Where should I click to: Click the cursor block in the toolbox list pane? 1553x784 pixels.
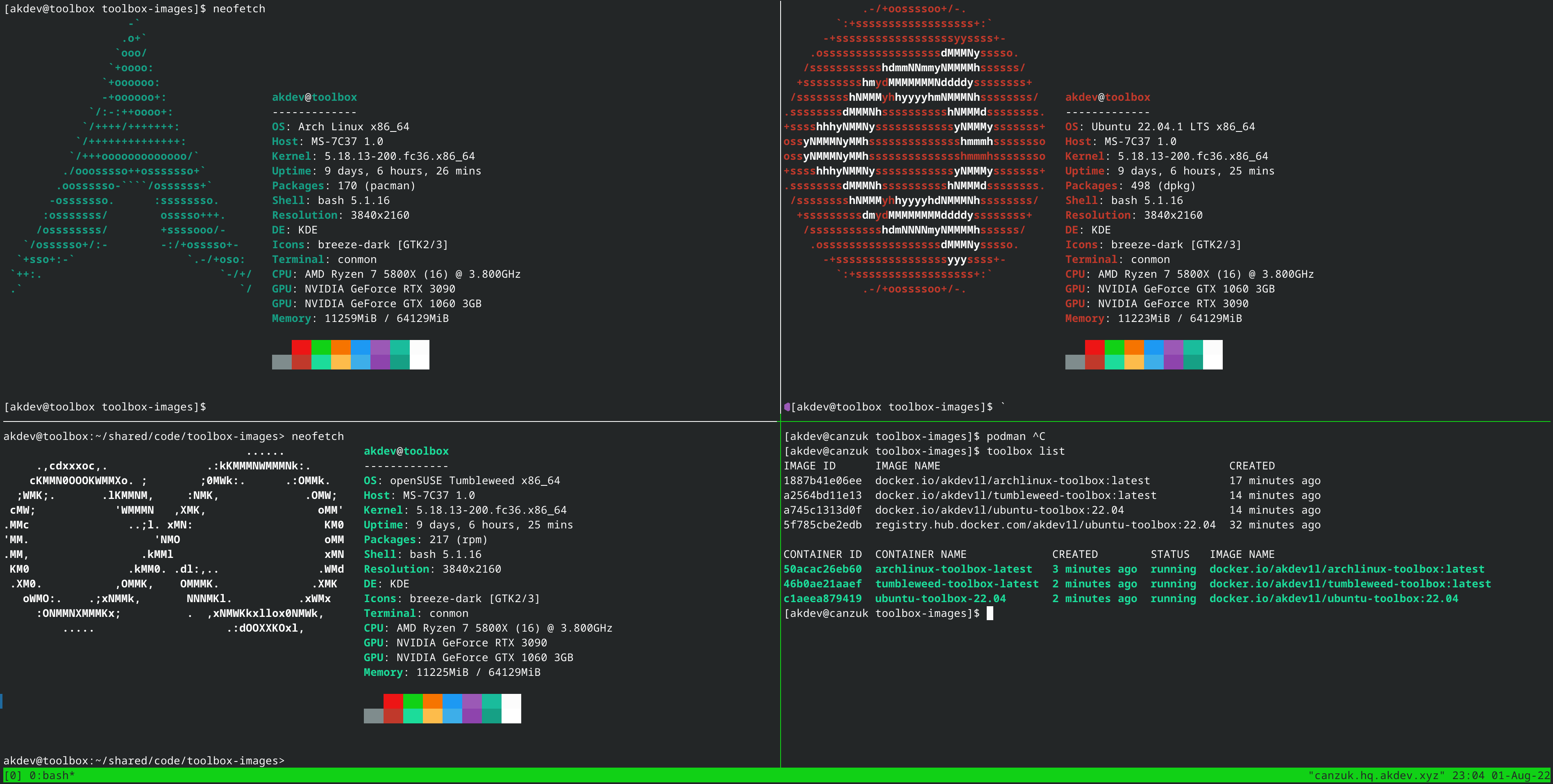pos(989,614)
